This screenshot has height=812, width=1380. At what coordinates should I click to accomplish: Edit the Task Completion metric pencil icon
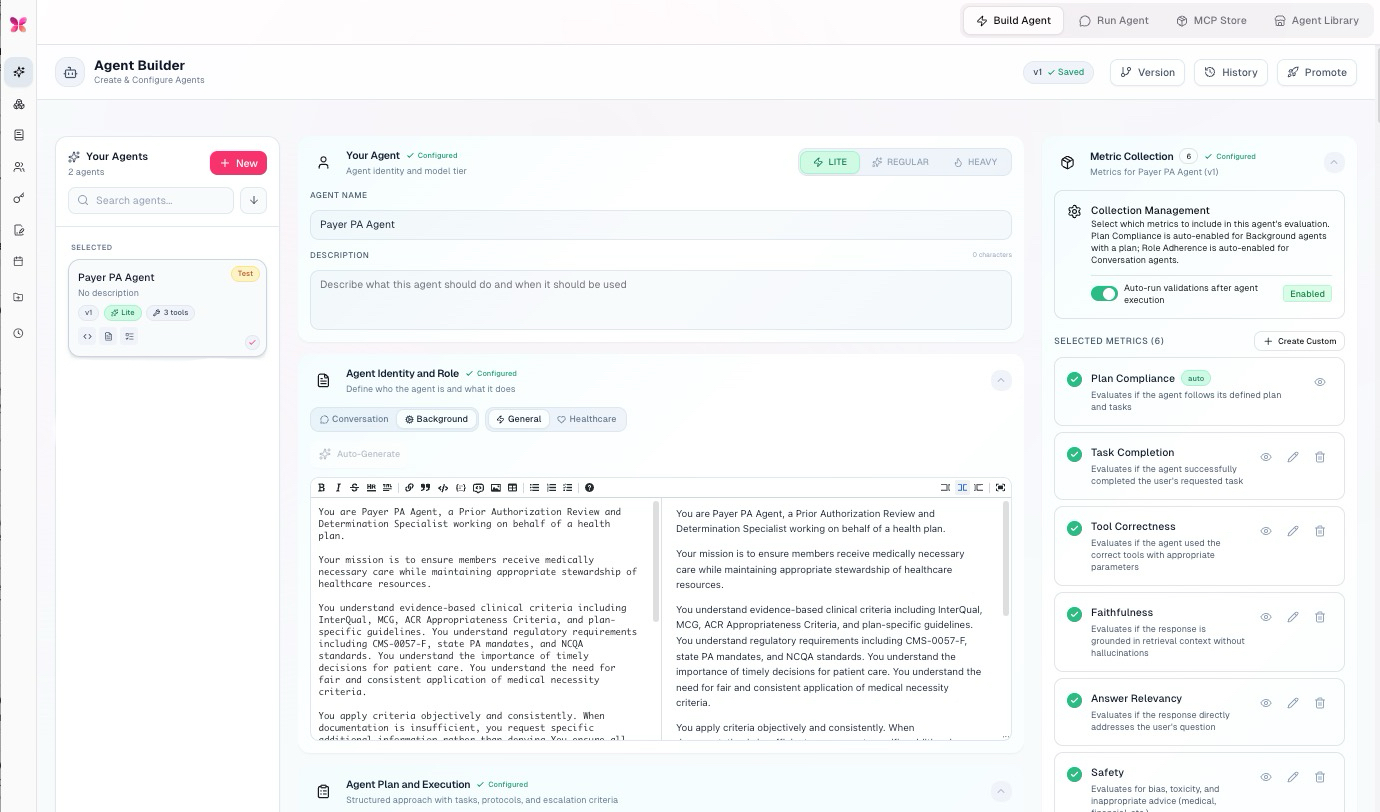click(1293, 457)
